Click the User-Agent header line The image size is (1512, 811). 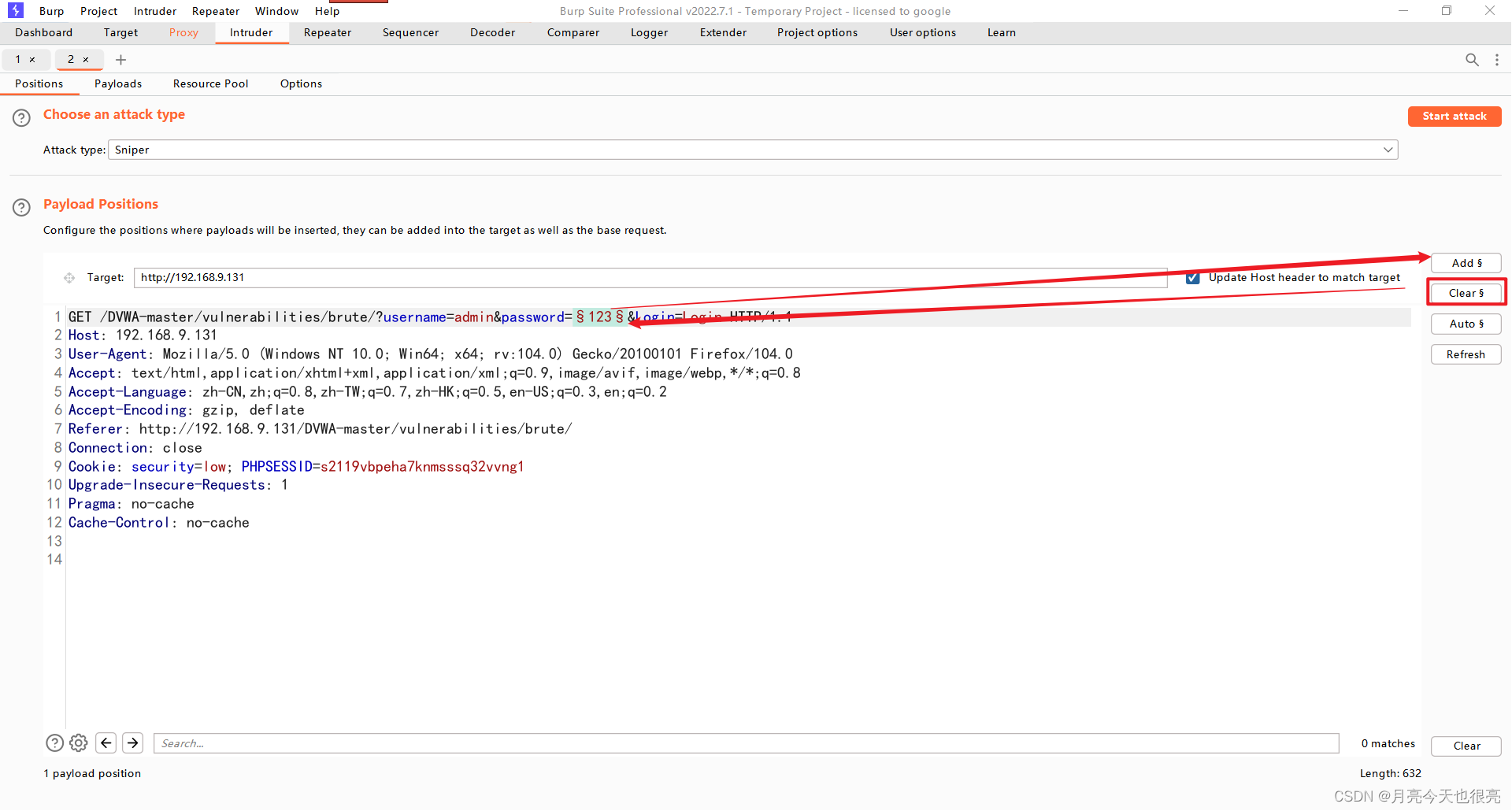click(x=430, y=354)
